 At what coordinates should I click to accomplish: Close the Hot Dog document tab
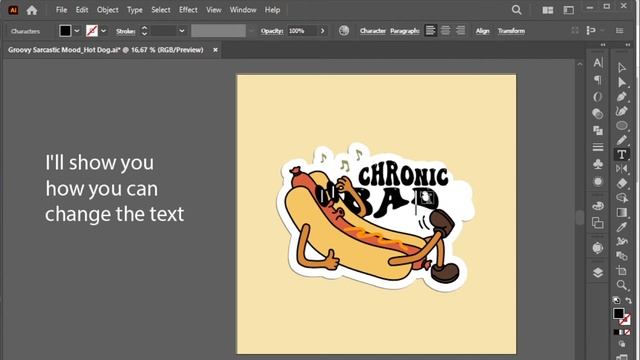pyautogui.click(x=215, y=50)
